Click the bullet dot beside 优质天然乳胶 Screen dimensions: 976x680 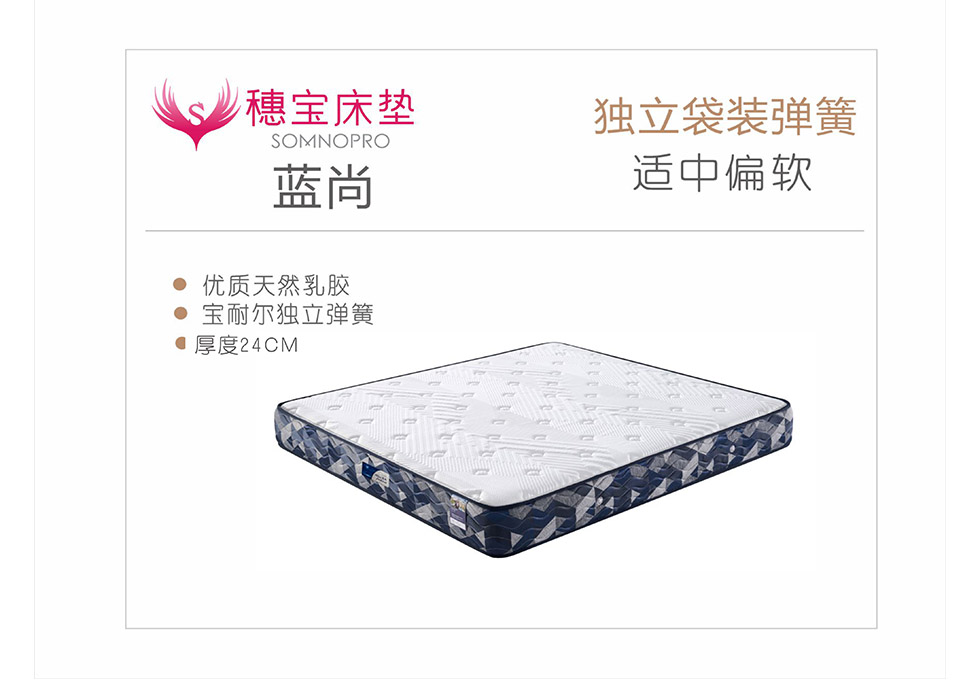click(x=180, y=285)
